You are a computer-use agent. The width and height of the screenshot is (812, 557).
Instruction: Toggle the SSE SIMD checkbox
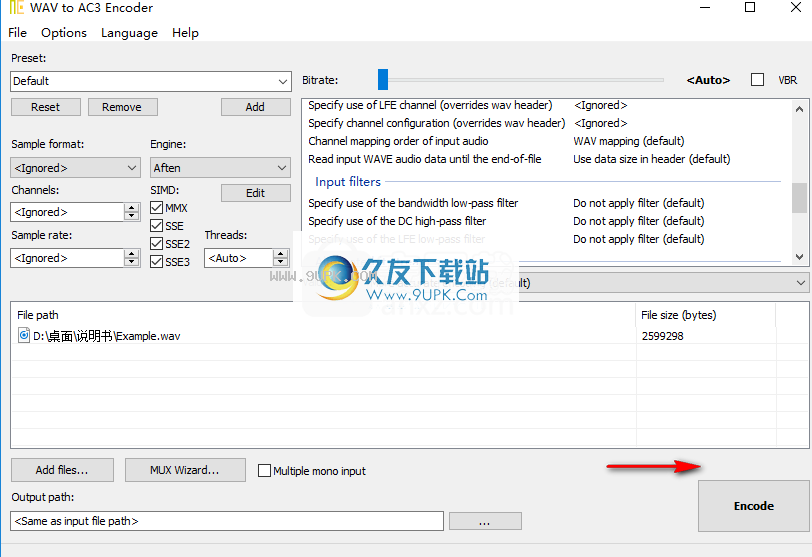(x=156, y=226)
